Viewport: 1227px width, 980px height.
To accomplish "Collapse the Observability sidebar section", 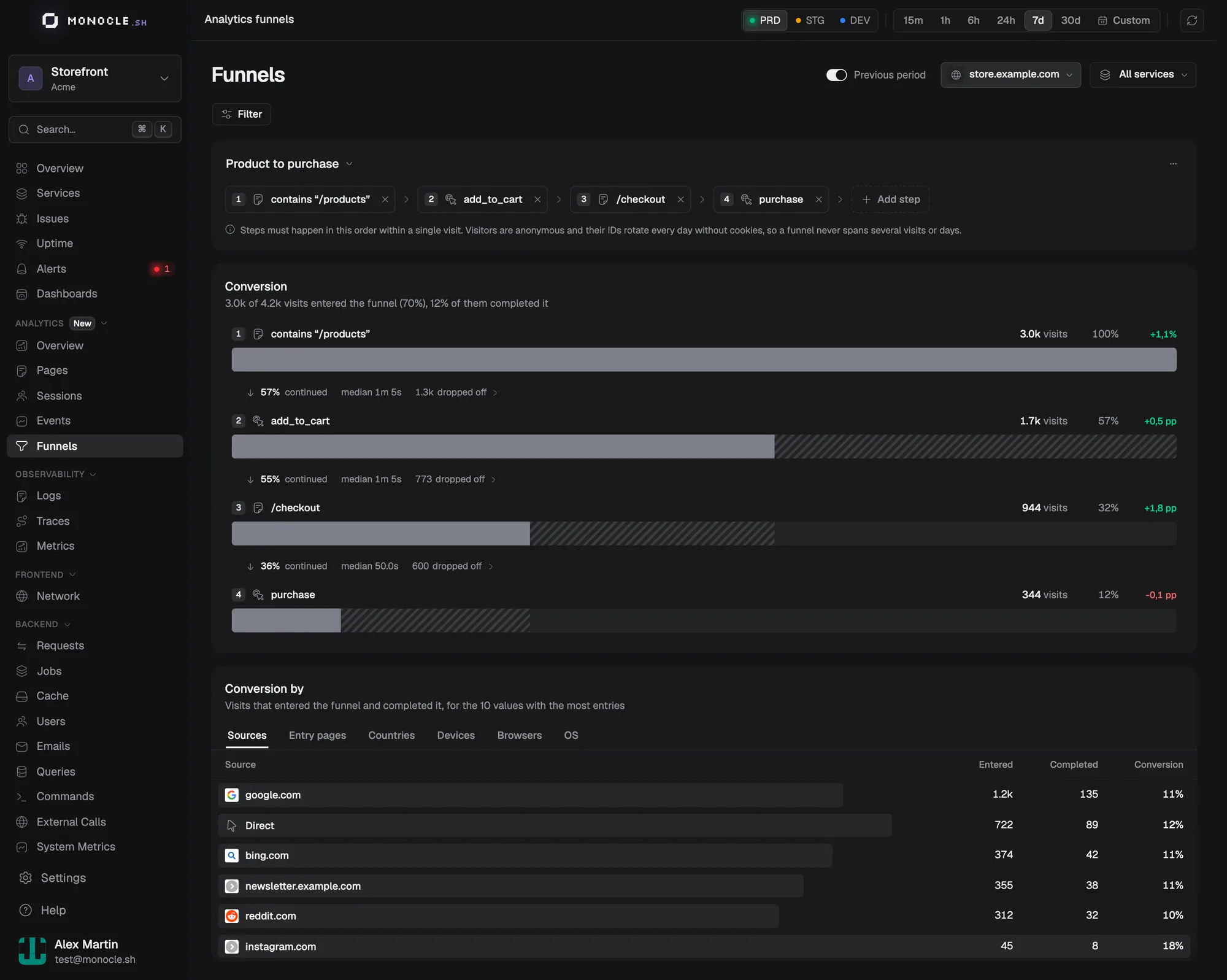I will click(x=93, y=474).
